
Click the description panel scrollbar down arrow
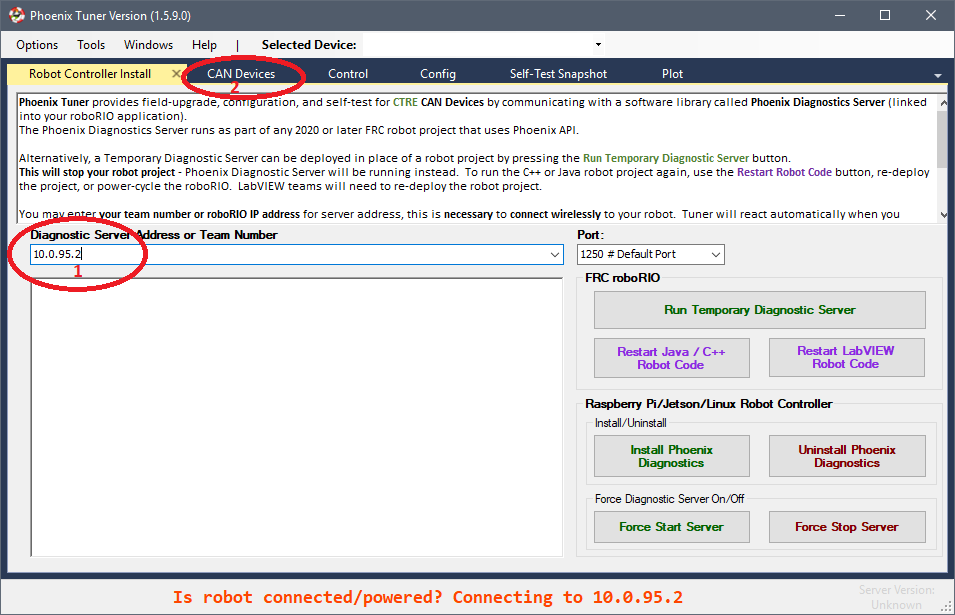click(x=943, y=214)
